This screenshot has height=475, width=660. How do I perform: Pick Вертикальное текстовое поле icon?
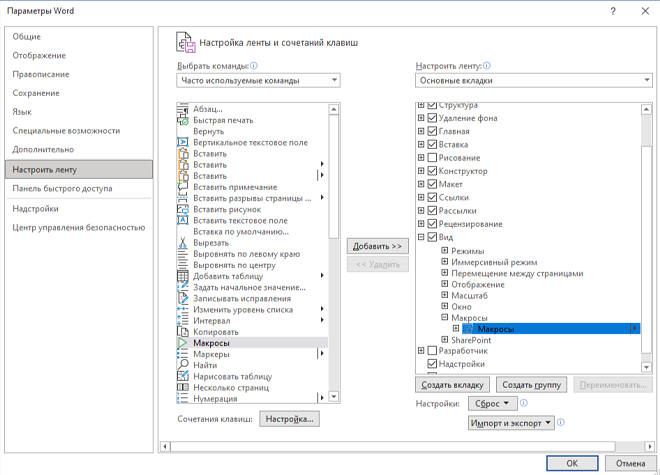[183, 142]
